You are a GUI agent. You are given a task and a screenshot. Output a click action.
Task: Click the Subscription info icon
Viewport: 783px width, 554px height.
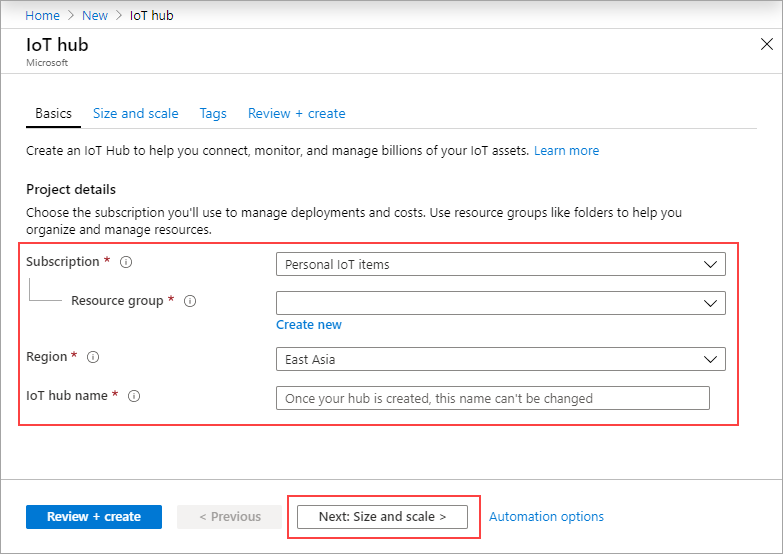coord(126,262)
